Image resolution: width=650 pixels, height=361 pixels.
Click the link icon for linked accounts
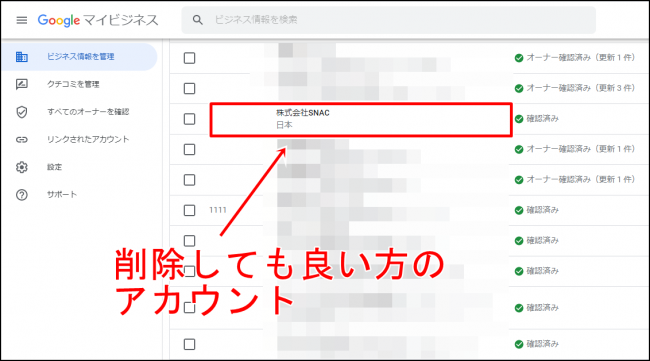coord(22,140)
